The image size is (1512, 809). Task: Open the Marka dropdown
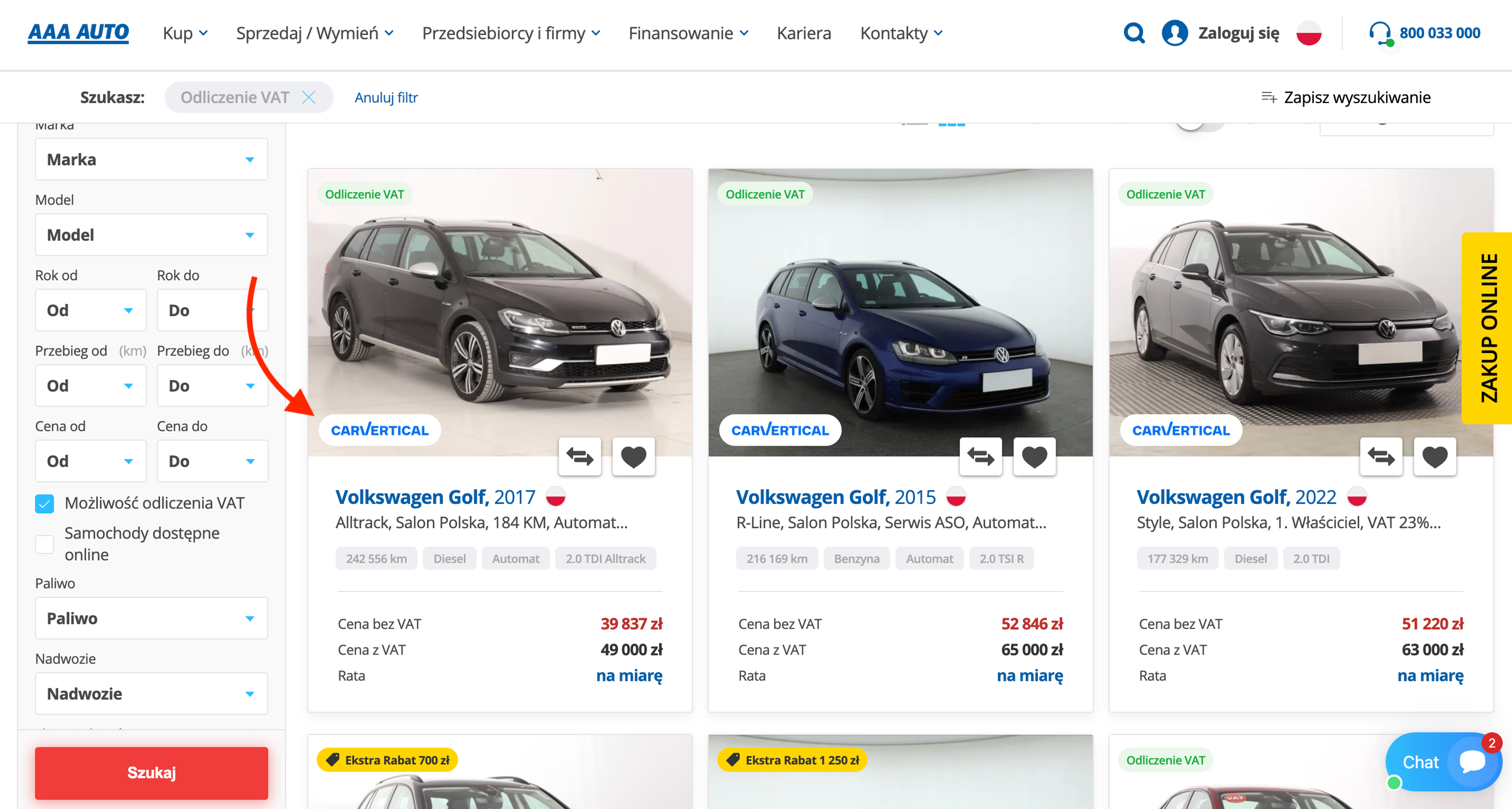coord(151,159)
